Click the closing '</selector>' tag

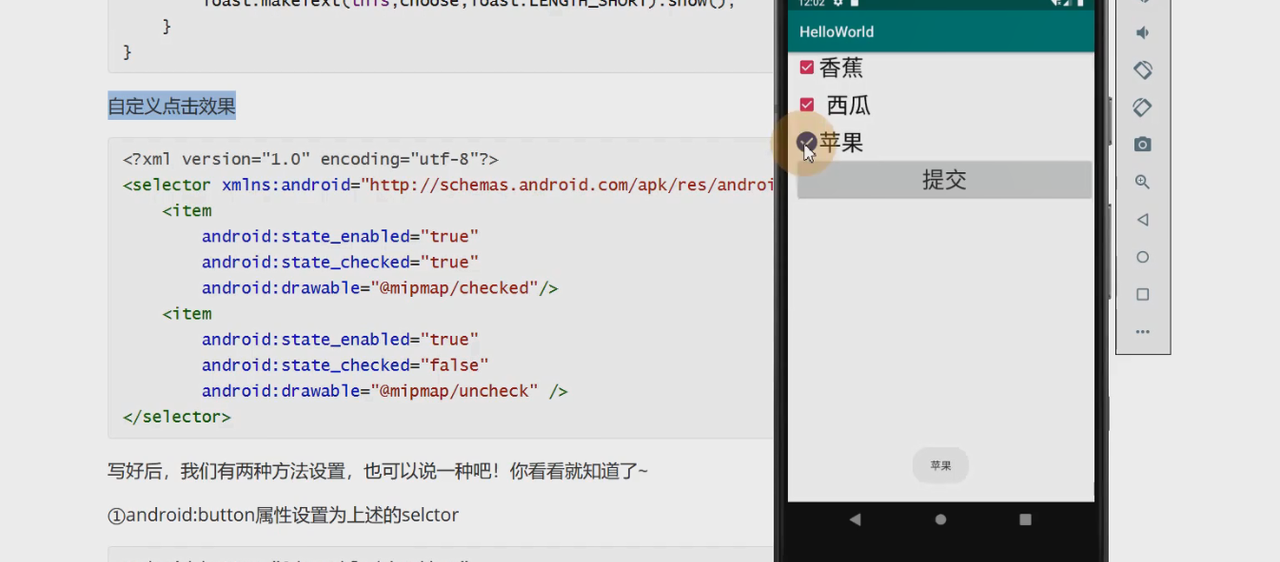[177, 417]
